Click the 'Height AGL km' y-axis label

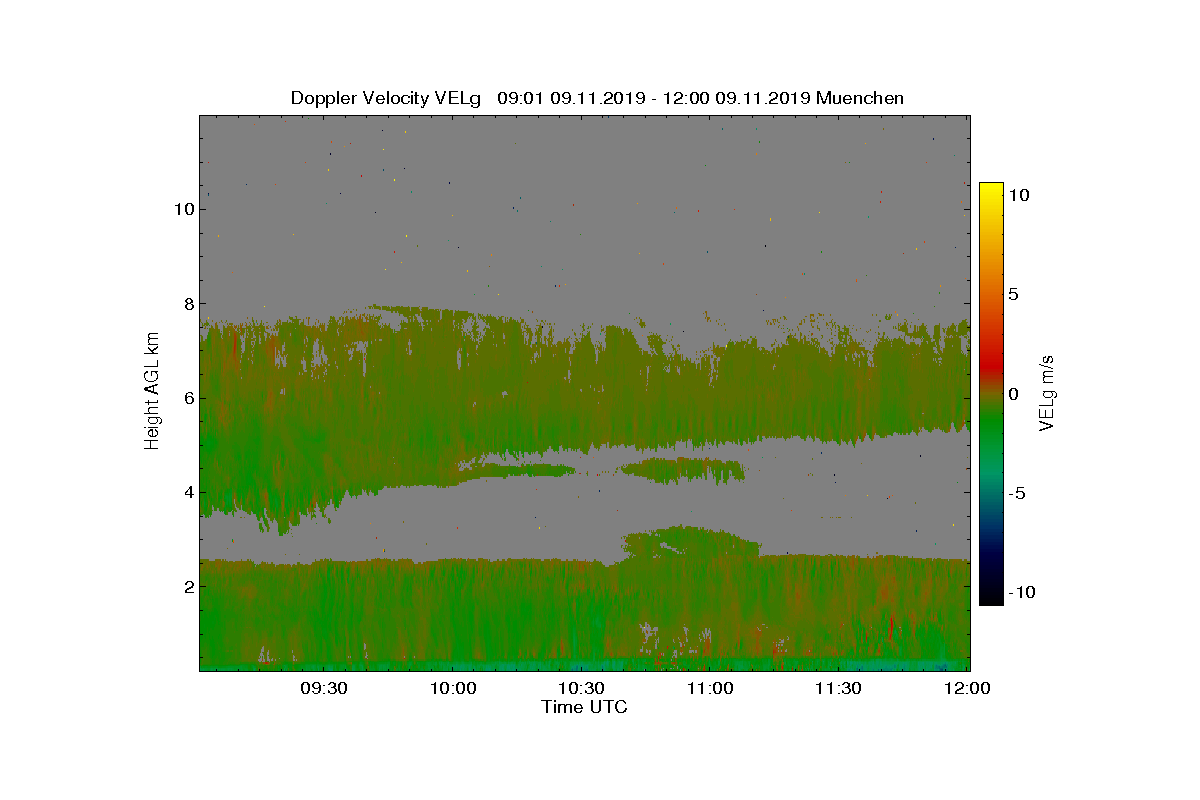pyautogui.click(x=152, y=393)
